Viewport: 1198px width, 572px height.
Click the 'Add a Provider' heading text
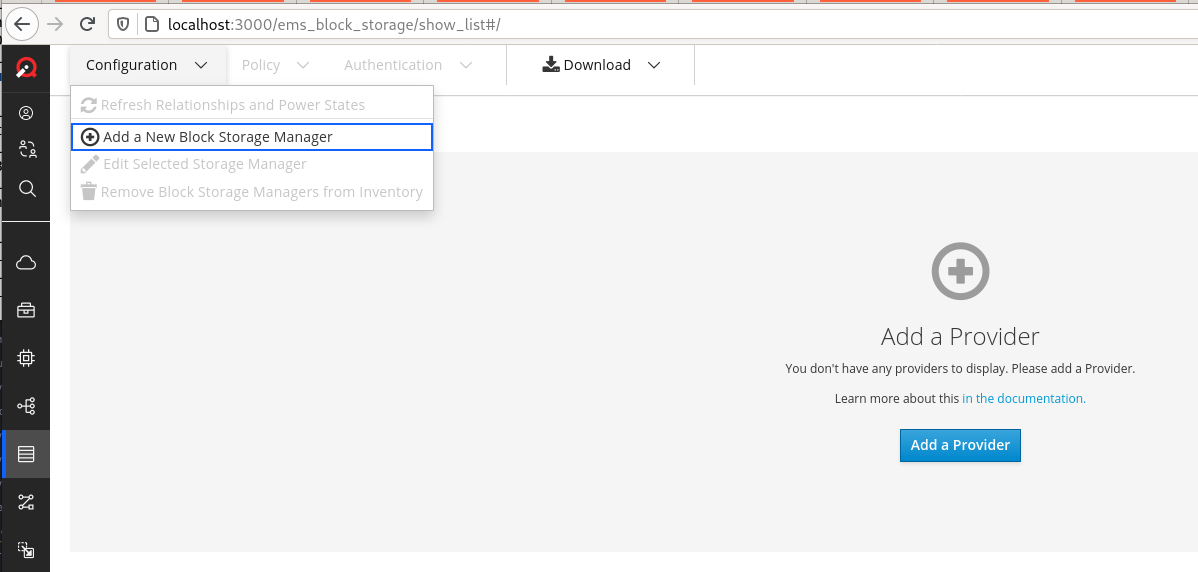tap(960, 336)
